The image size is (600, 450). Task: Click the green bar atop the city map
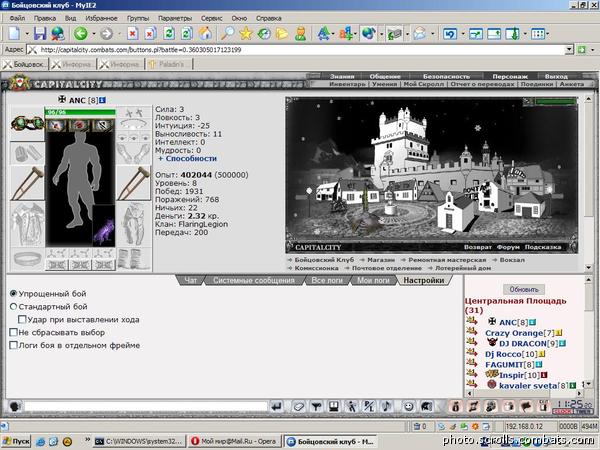[555, 101]
